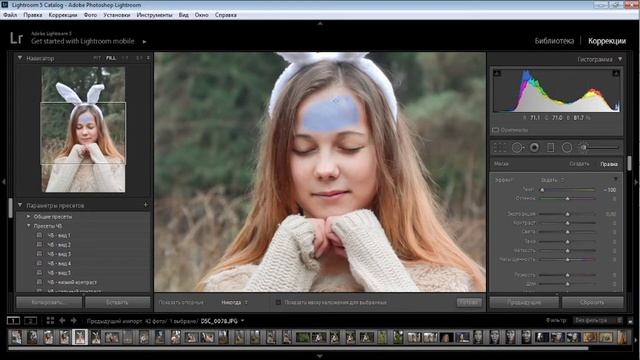640x360 pixels.
Task: Collapse effect sliders disclosure triangle
Action: (616, 180)
